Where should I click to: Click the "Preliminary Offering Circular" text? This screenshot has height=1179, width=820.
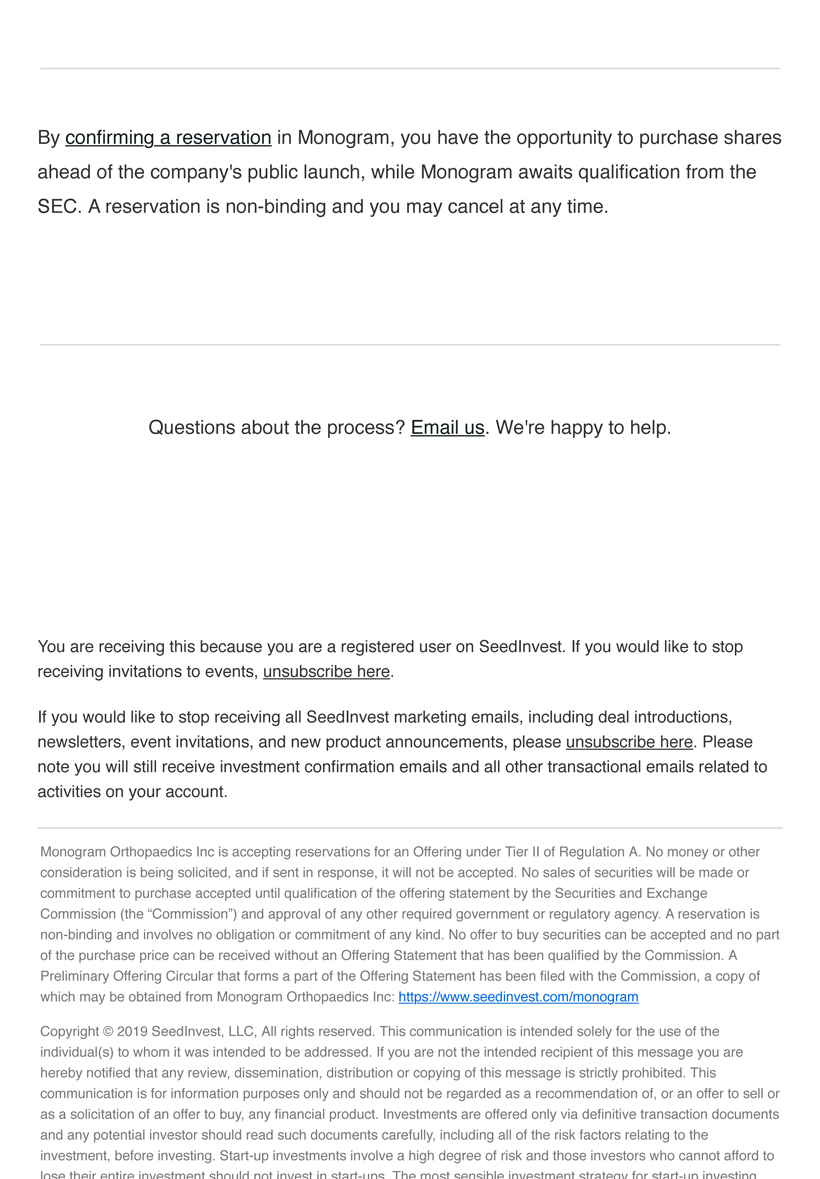131,976
